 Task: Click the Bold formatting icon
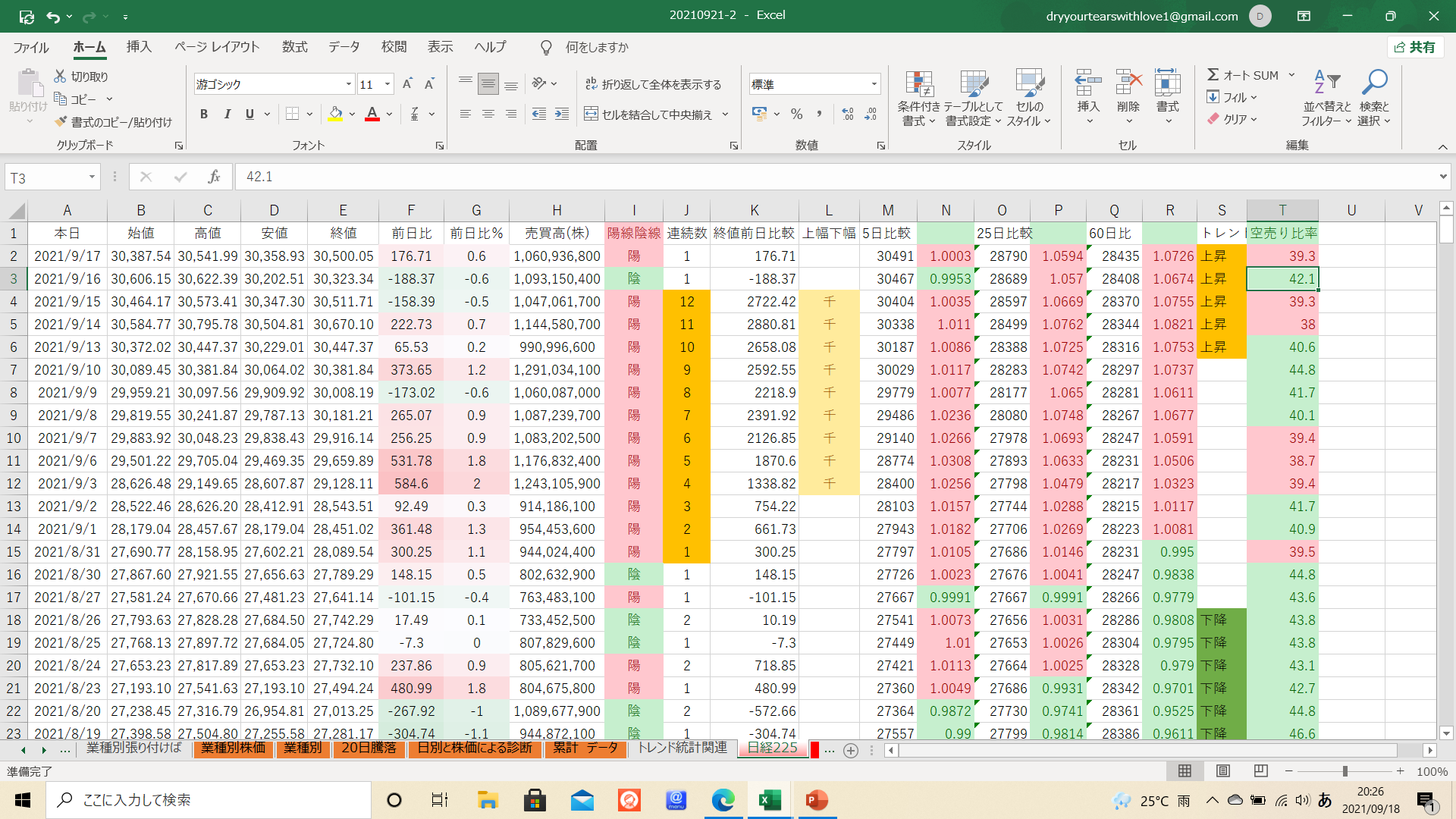point(203,115)
